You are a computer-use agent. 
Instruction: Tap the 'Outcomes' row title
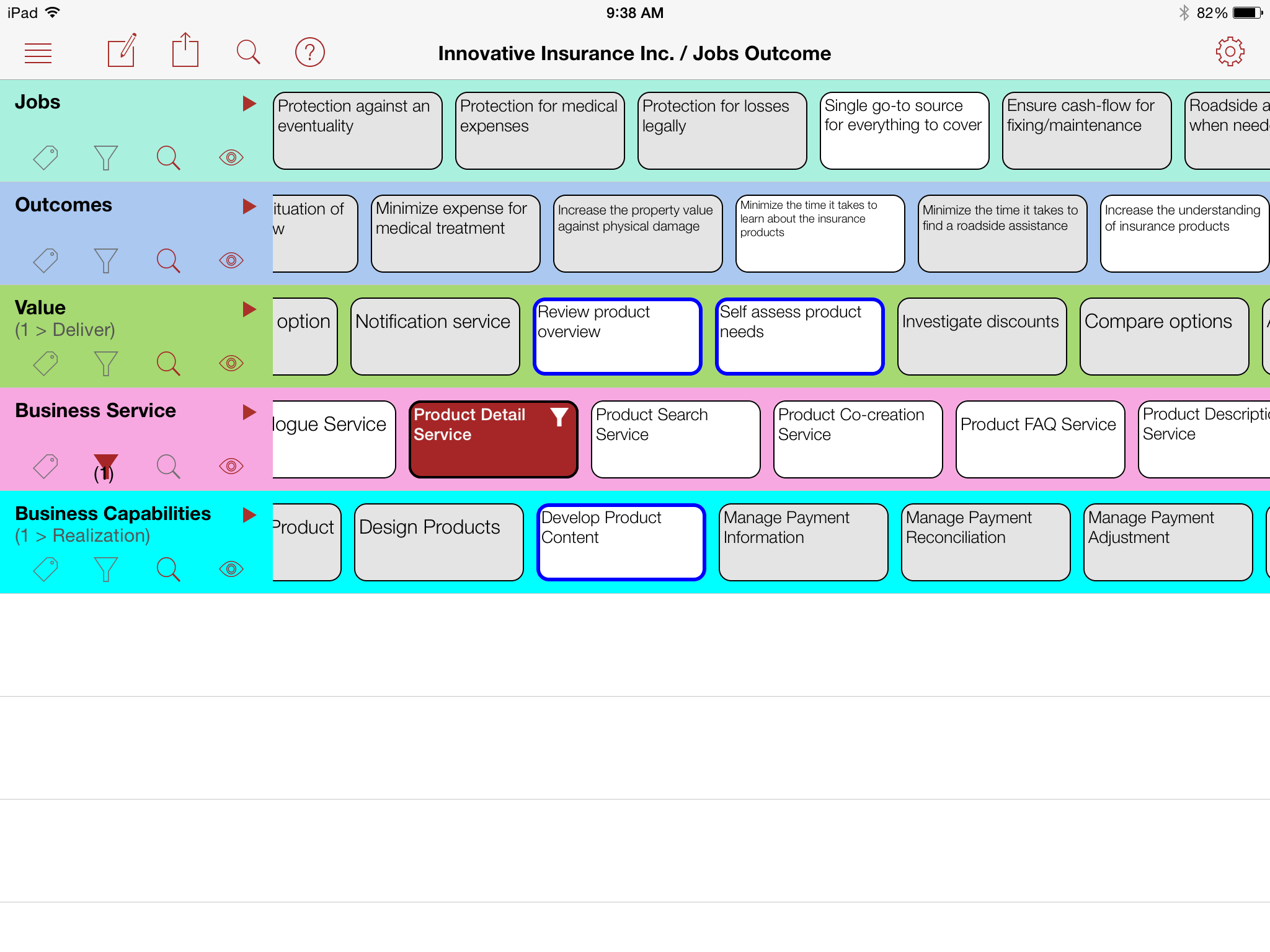coord(63,205)
